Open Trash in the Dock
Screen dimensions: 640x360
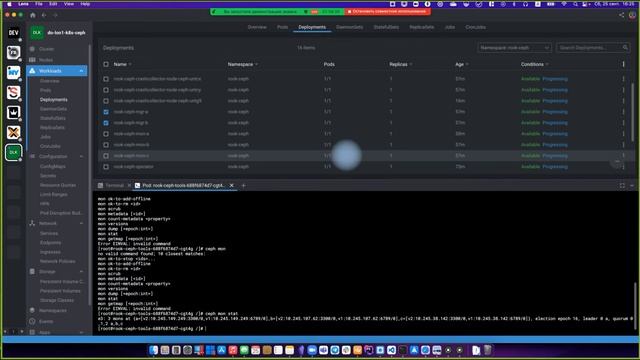point(487,350)
